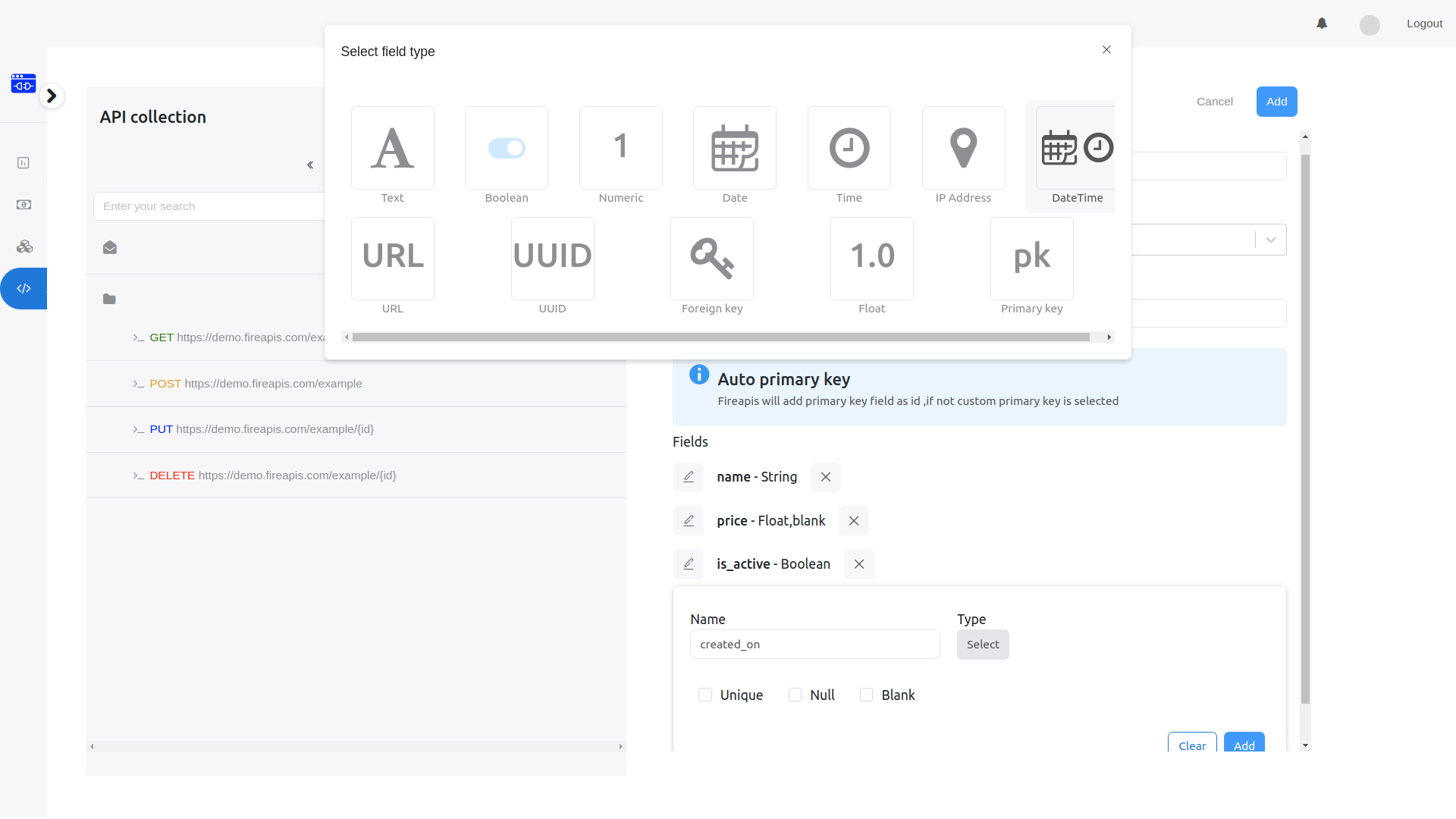Open the cubes models sidebar icon
Image resolution: width=1456 pixels, height=819 pixels.
coord(24,246)
